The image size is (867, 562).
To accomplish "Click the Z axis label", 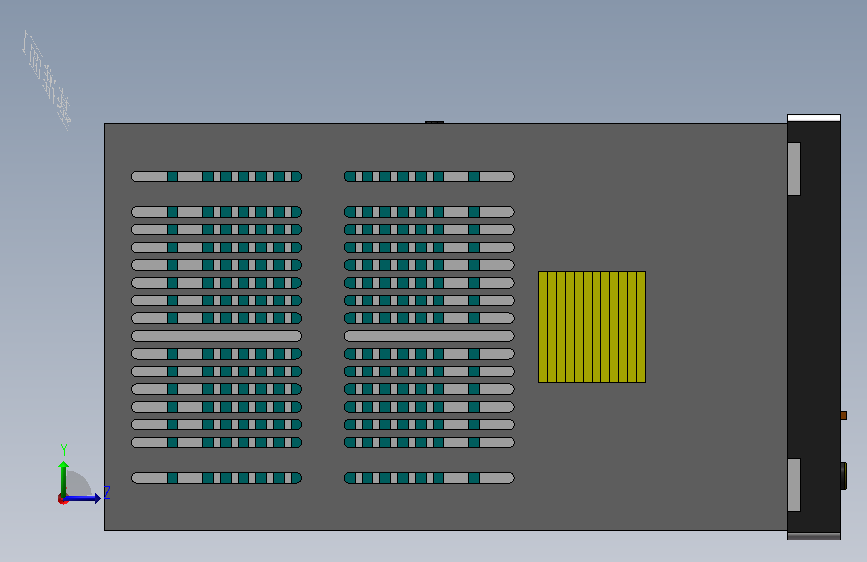I will pyautogui.click(x=107, y=492).
